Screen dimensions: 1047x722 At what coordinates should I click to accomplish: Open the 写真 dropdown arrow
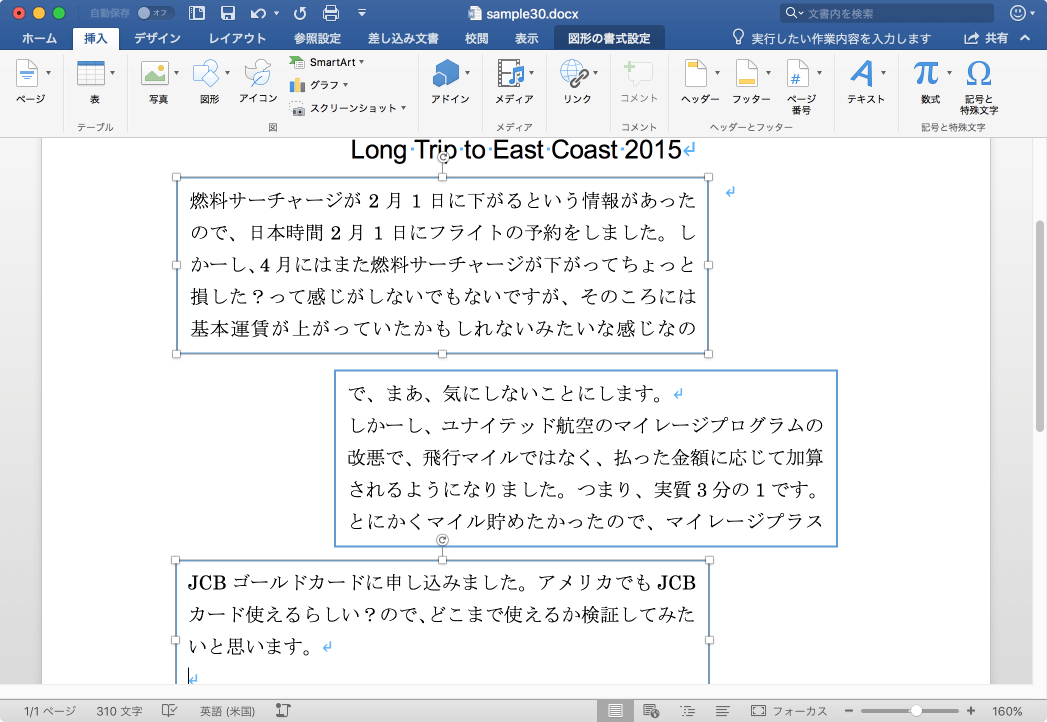pos(176,72)
